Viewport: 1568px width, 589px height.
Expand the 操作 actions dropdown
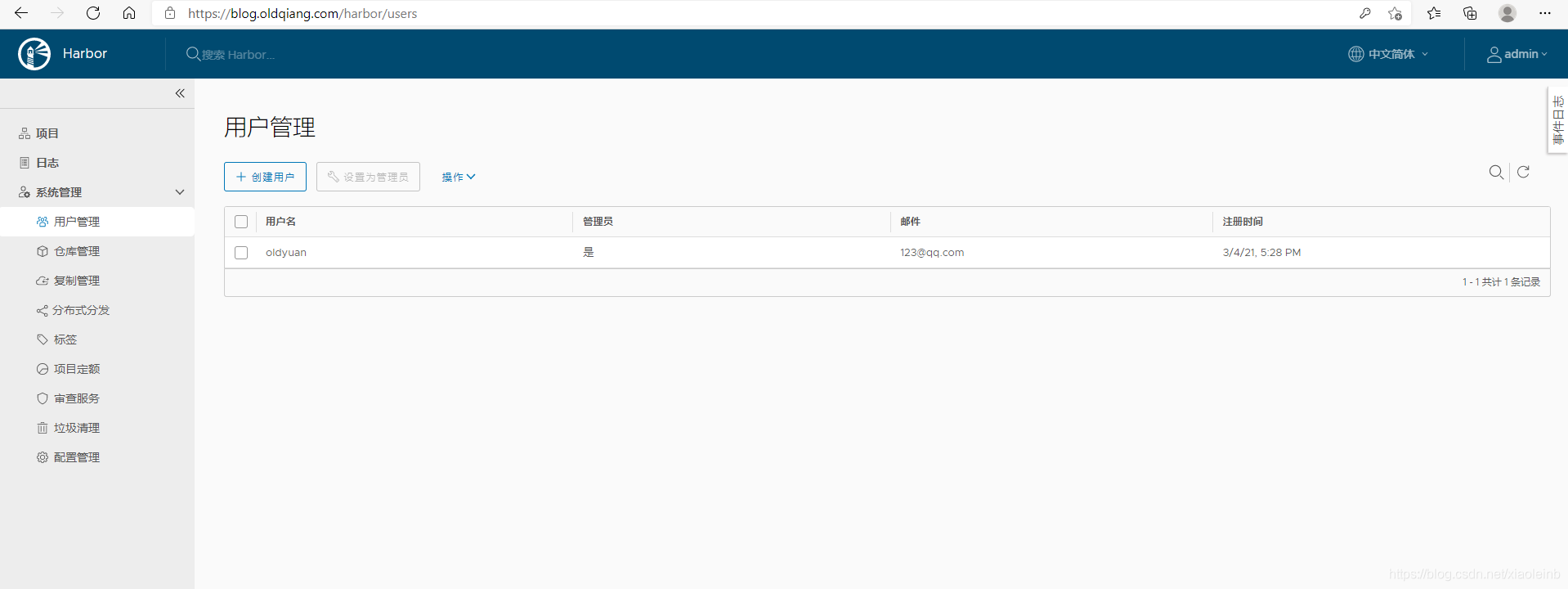pyautogui.click(x=459, y=177)
